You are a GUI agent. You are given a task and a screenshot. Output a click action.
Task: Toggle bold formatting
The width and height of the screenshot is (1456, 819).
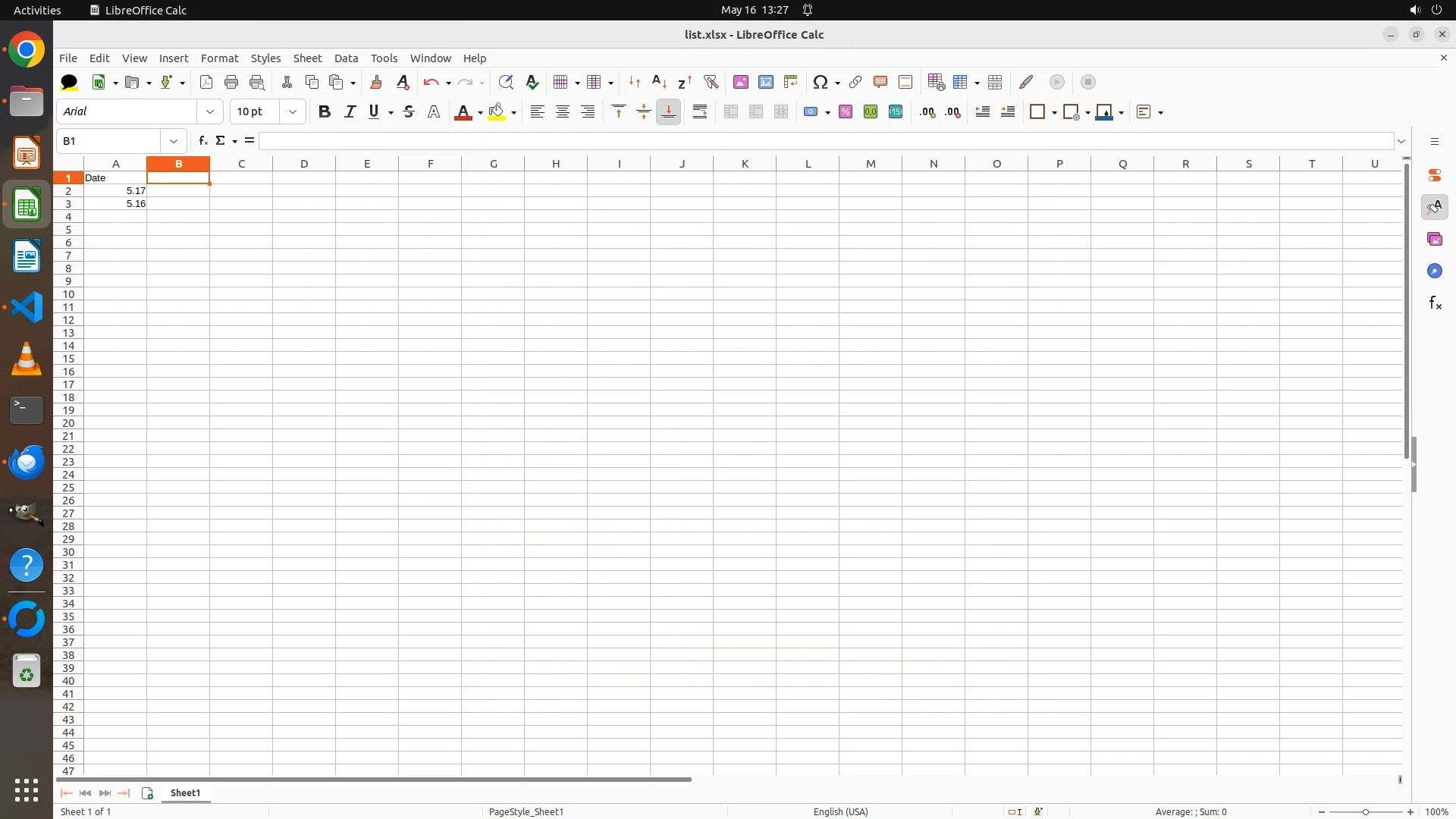point(325,112)
